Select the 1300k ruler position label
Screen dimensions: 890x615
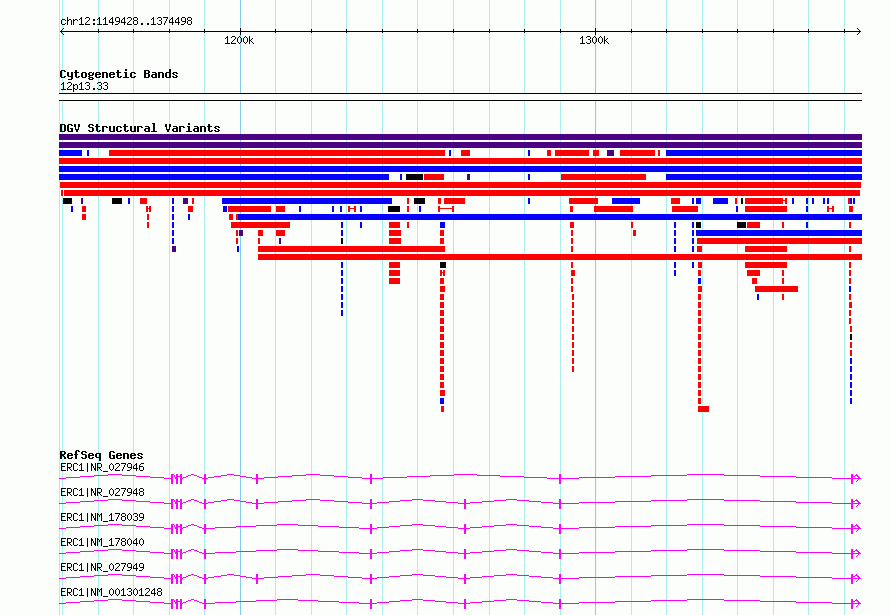(x=594, y=40)
